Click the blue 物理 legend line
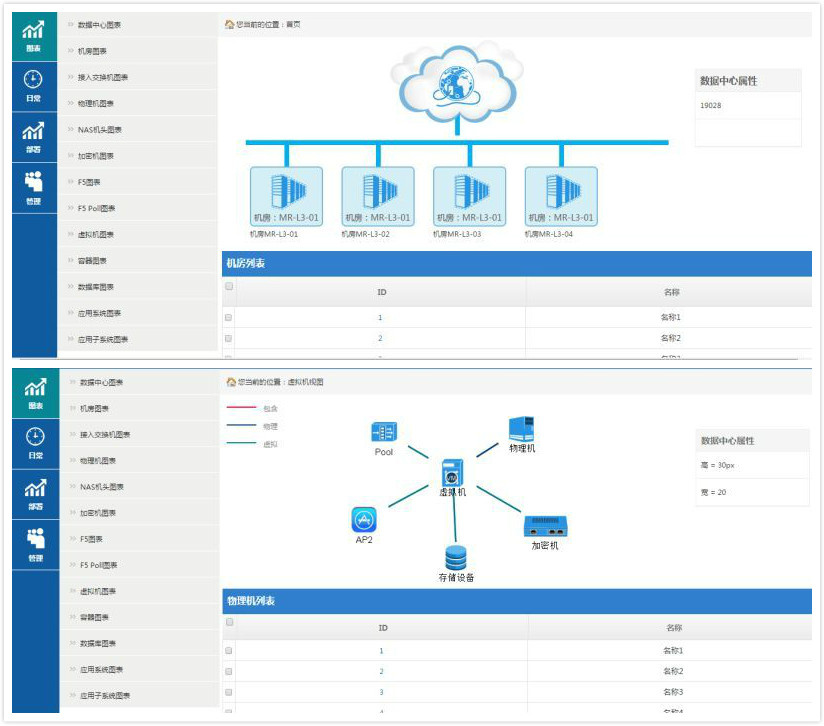 coord(241,425)
